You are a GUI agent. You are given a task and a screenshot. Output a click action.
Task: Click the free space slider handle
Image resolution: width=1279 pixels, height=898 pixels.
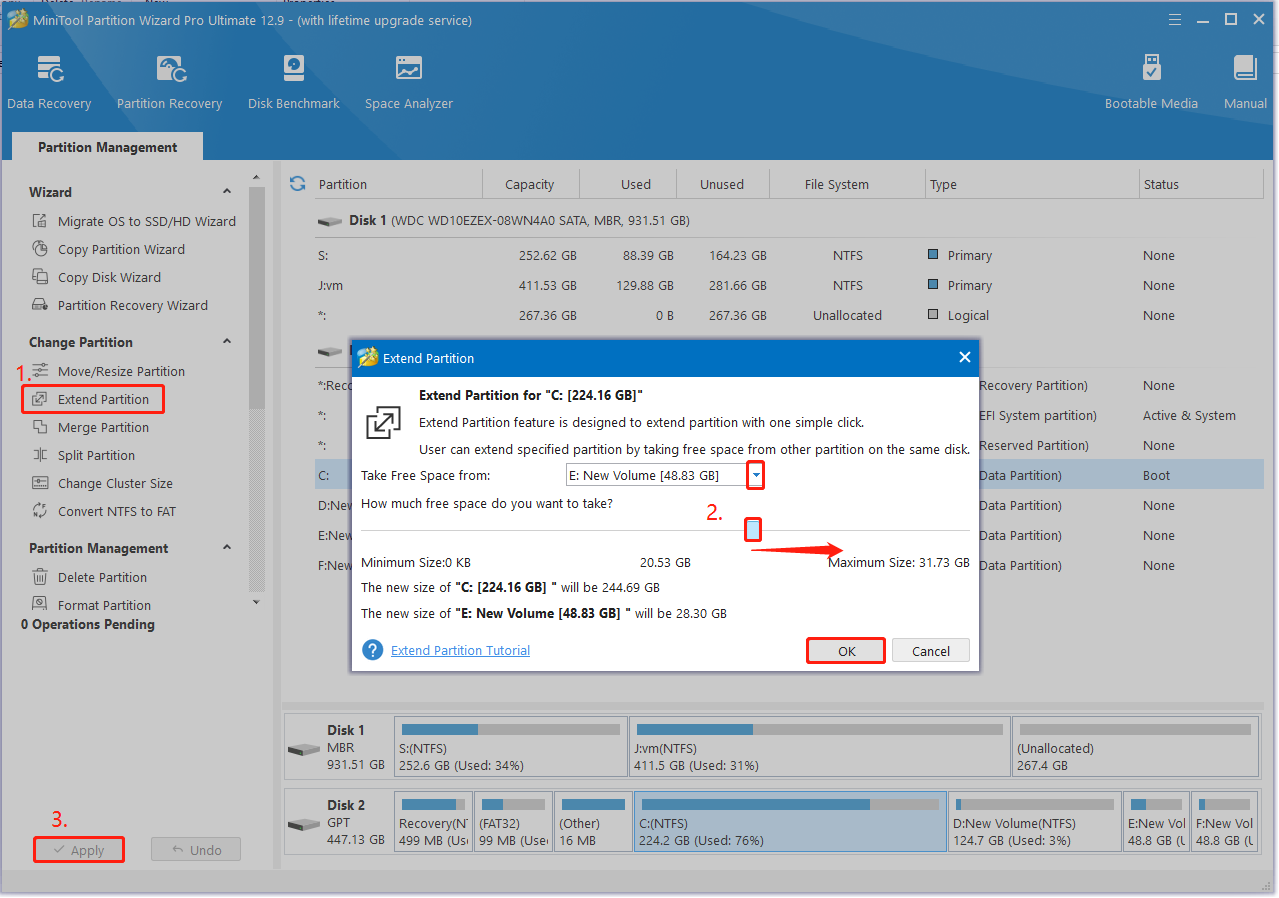tap(754, 529)
